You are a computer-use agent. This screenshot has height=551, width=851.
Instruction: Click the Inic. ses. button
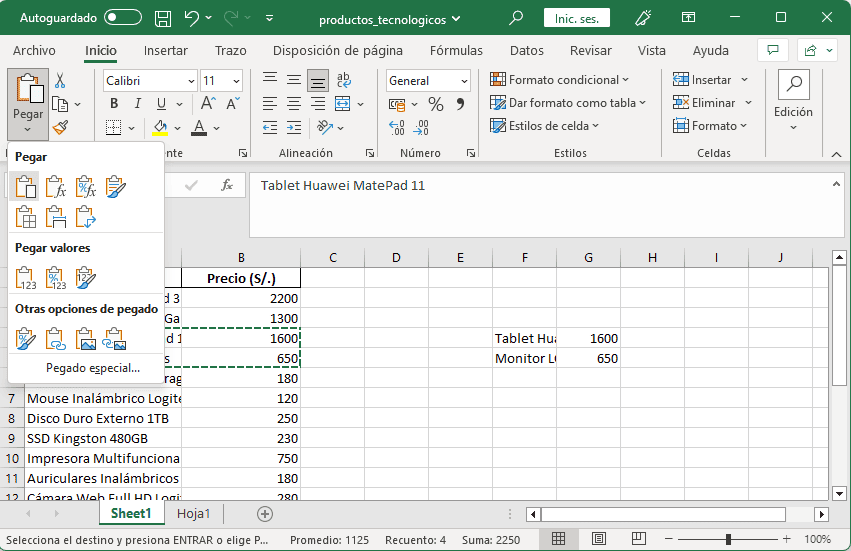(x=576, y=18)
